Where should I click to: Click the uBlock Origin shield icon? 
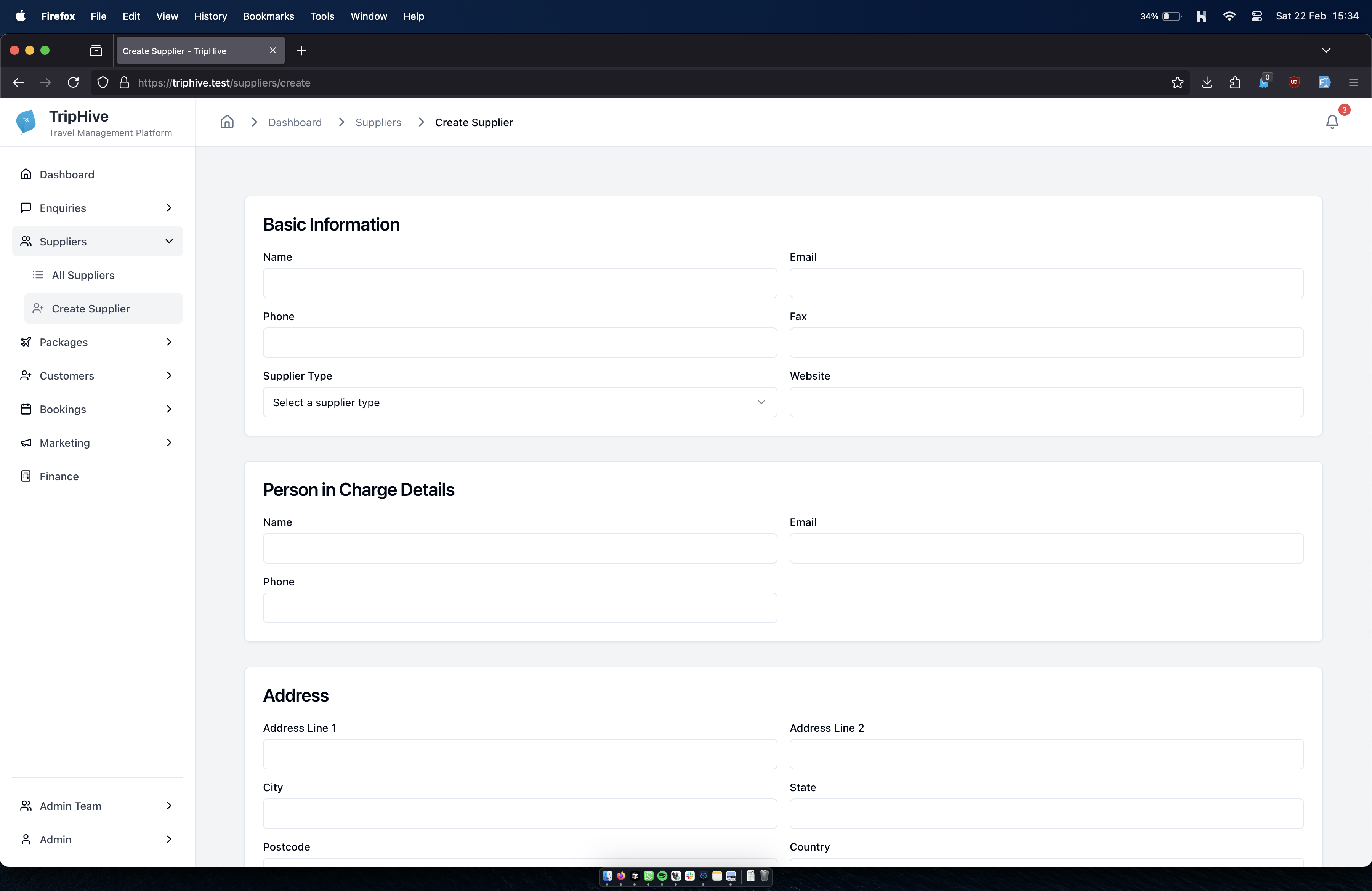pyautogui.click(x=1293, y=82)
